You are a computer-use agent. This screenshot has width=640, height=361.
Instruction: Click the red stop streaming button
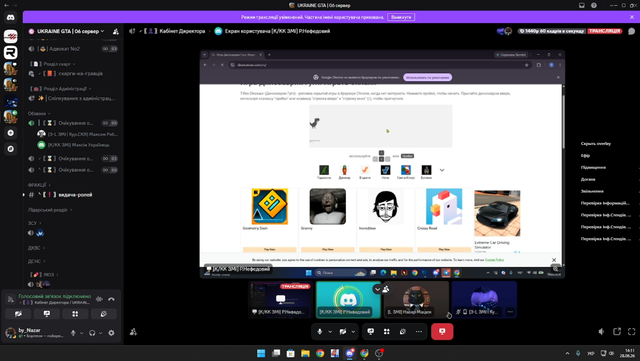442,332
